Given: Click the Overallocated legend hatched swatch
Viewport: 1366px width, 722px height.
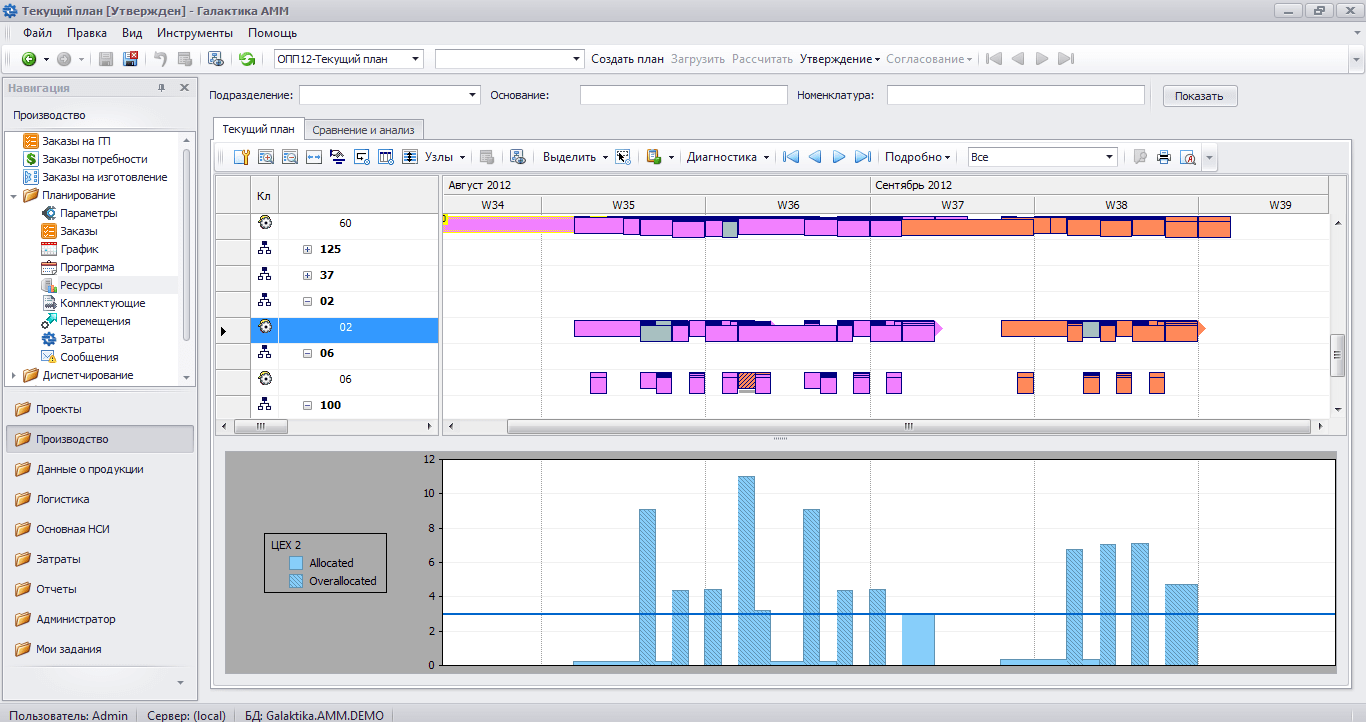Looking at the screenshot, I should click(x=296, y=580).
